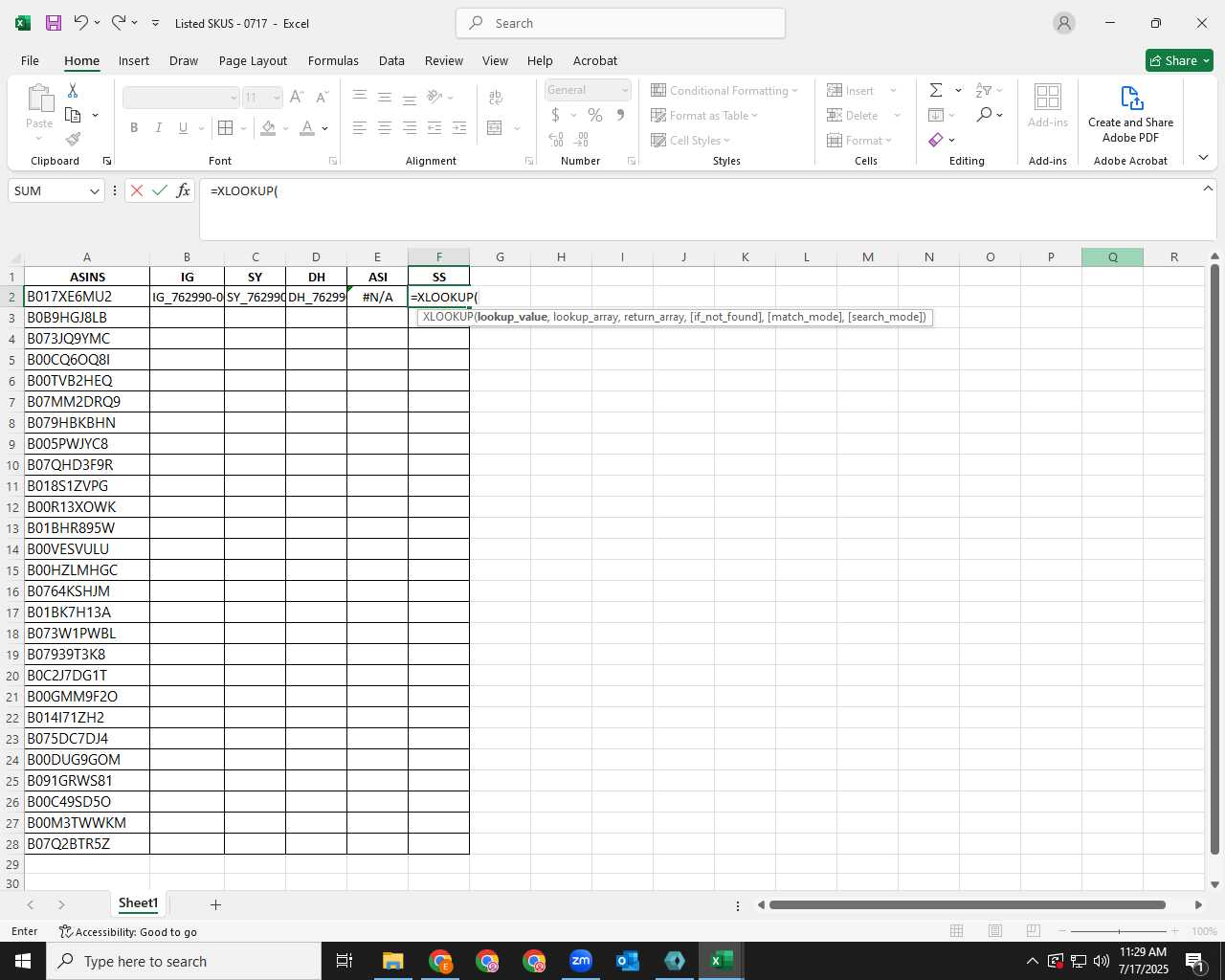
Task: Apply font color to text
Action: (307, 127)
